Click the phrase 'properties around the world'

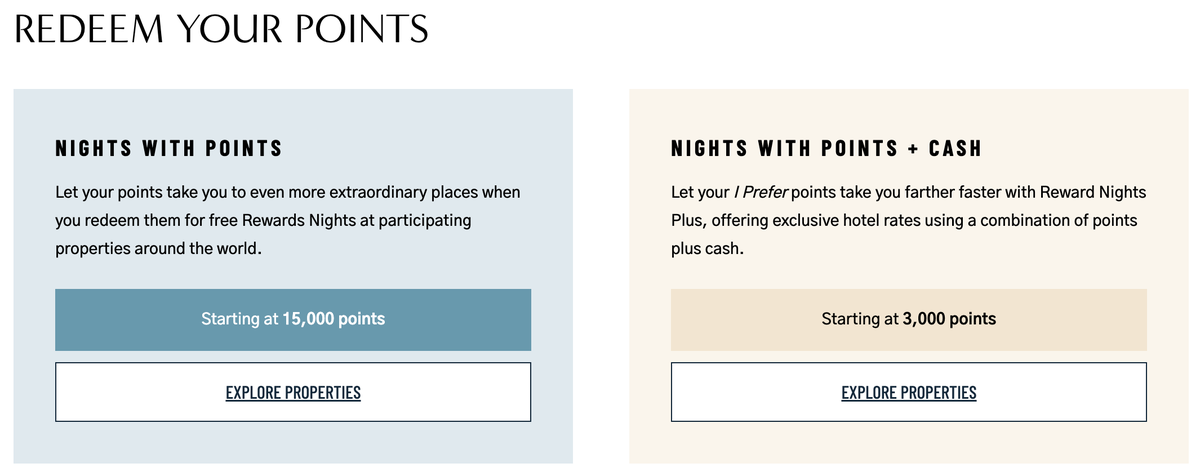pyautogui.click(x=158, y=247)
